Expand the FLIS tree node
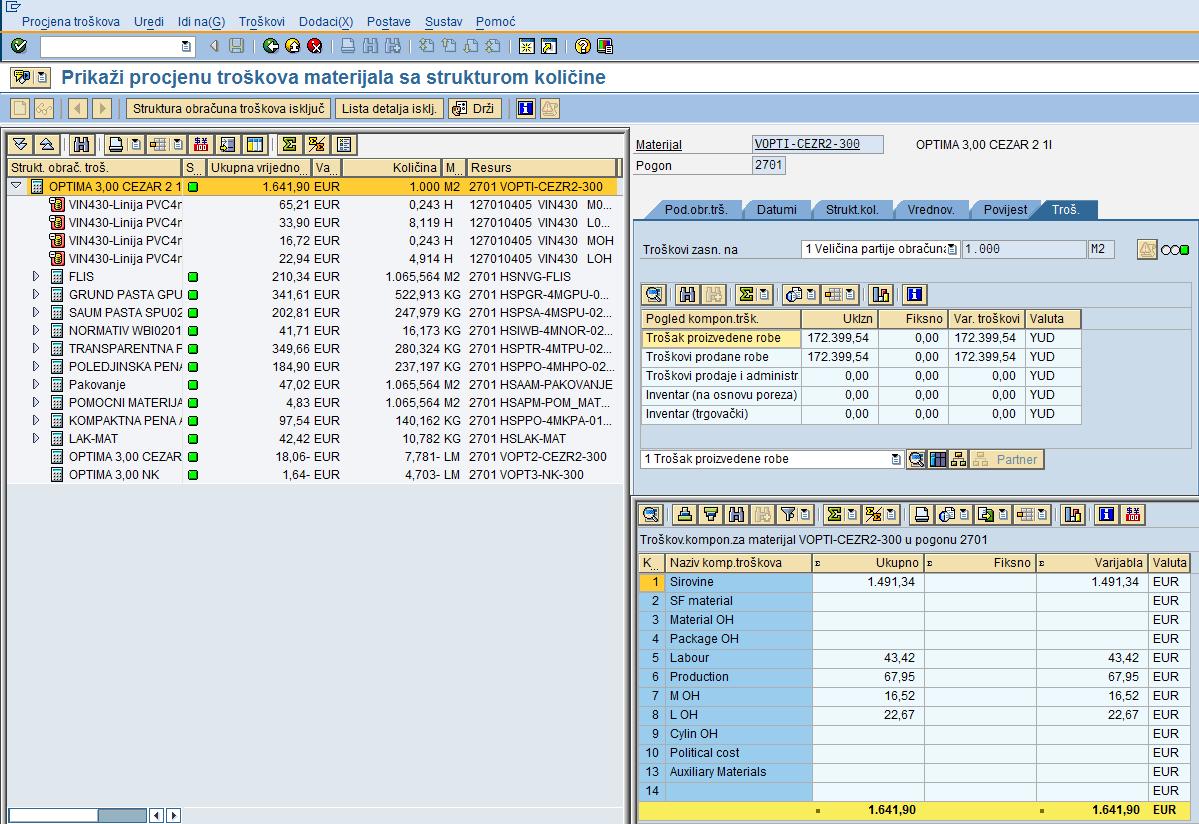This screenshot has width=1199, height=824. click(x=37, y=277)
